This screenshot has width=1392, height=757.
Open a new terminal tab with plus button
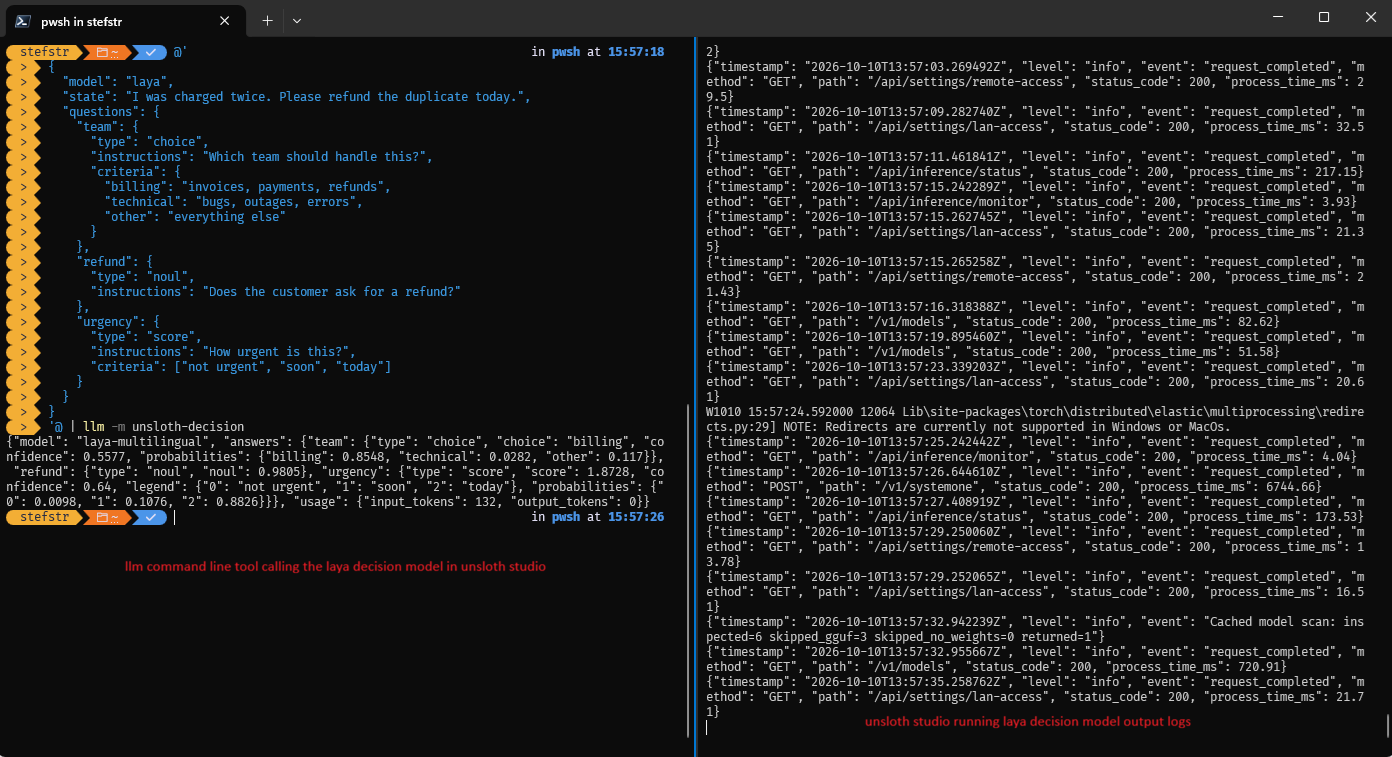[267, 20]
